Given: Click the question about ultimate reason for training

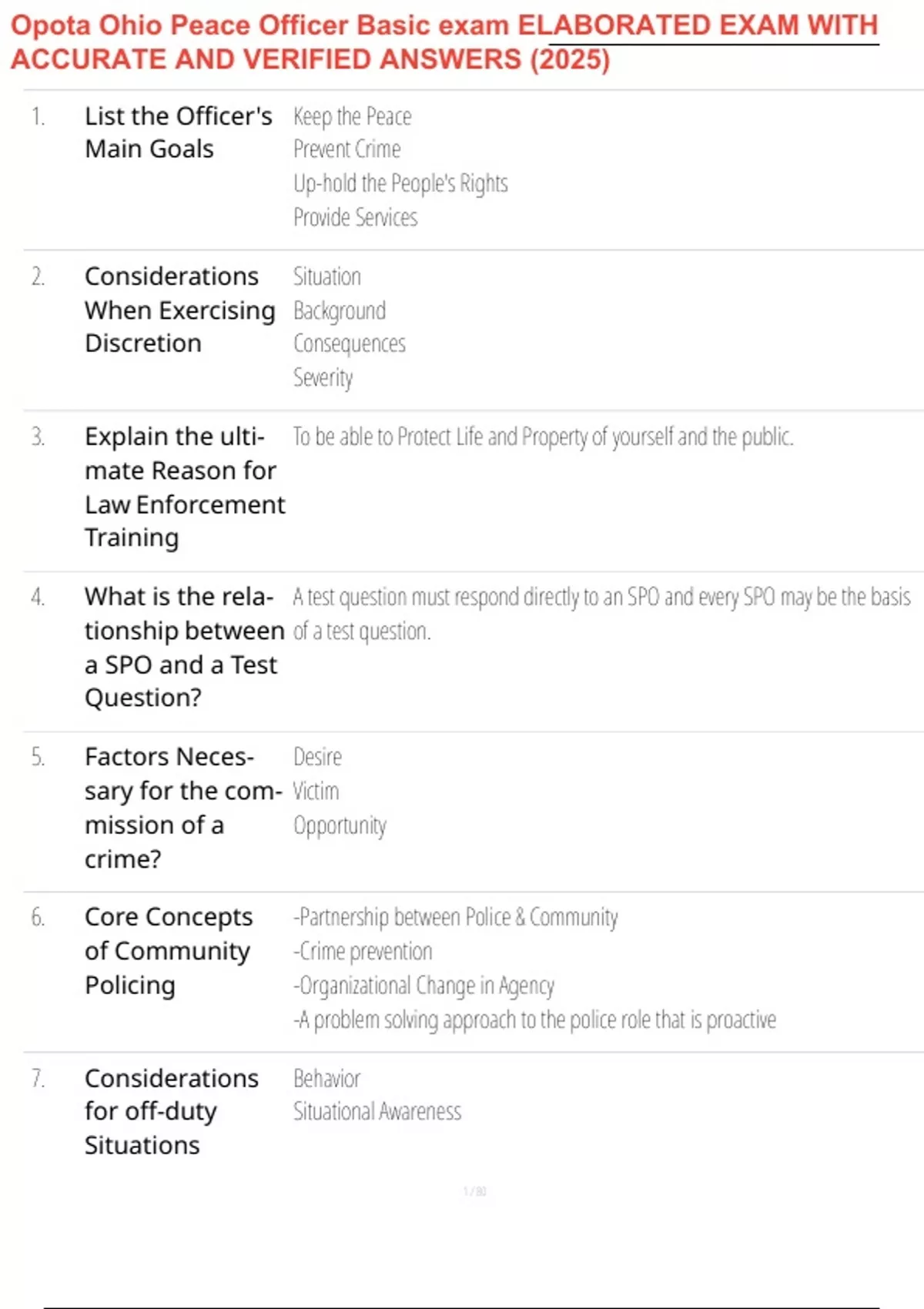Looking at the screenshot, I should coord(185,487).
